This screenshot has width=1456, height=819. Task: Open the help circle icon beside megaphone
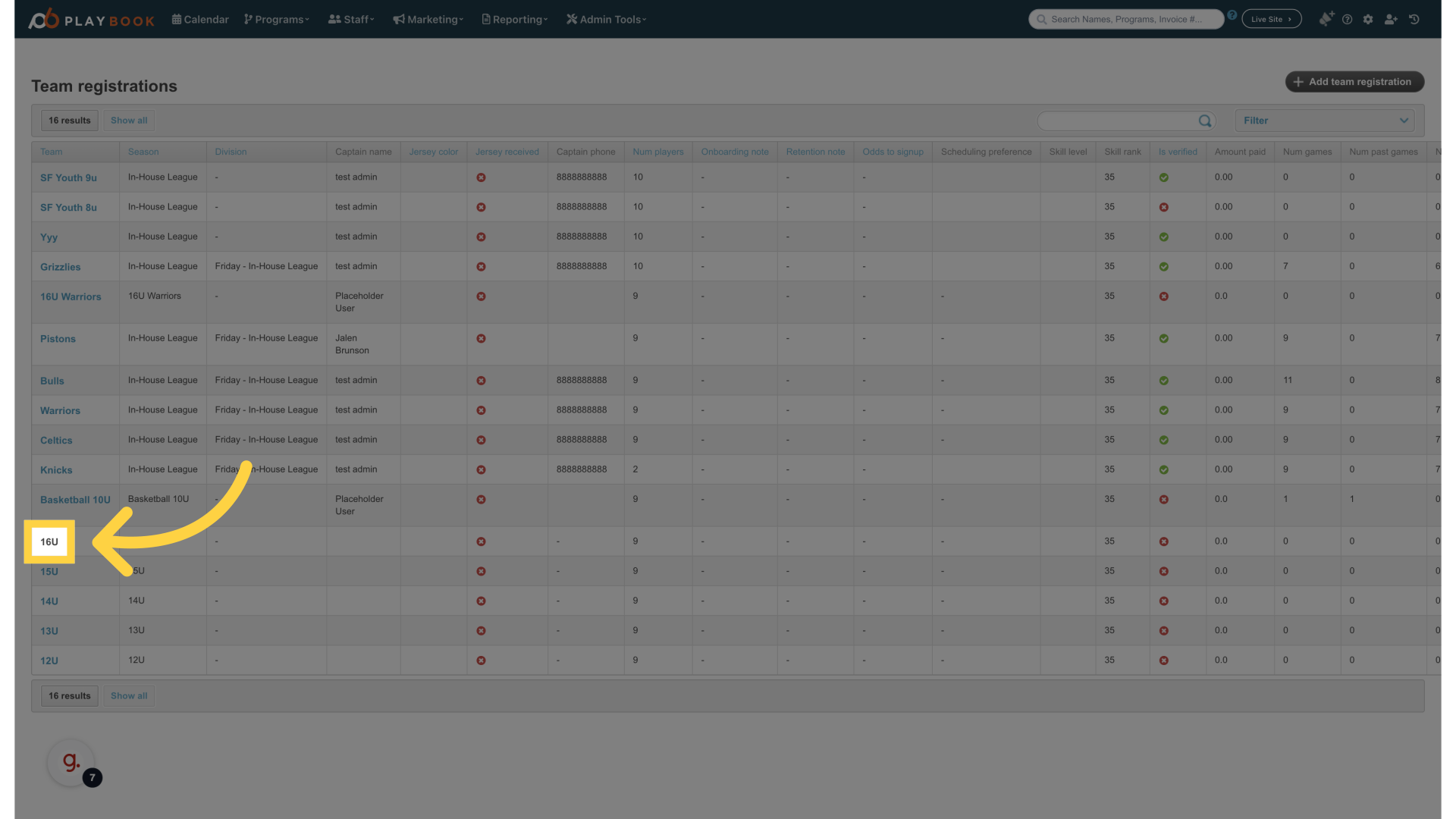coord(1347,20)
